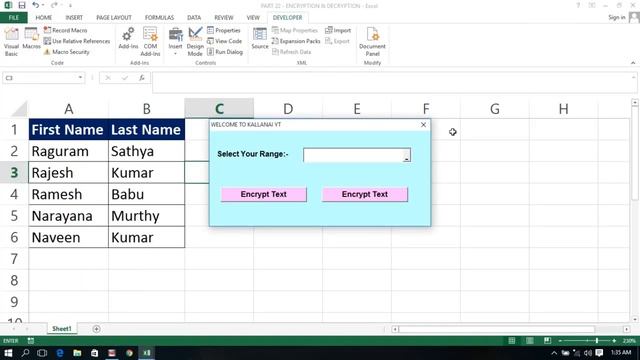Open control Properties
The height and width of the screenshot is (360, 640).
224,30
